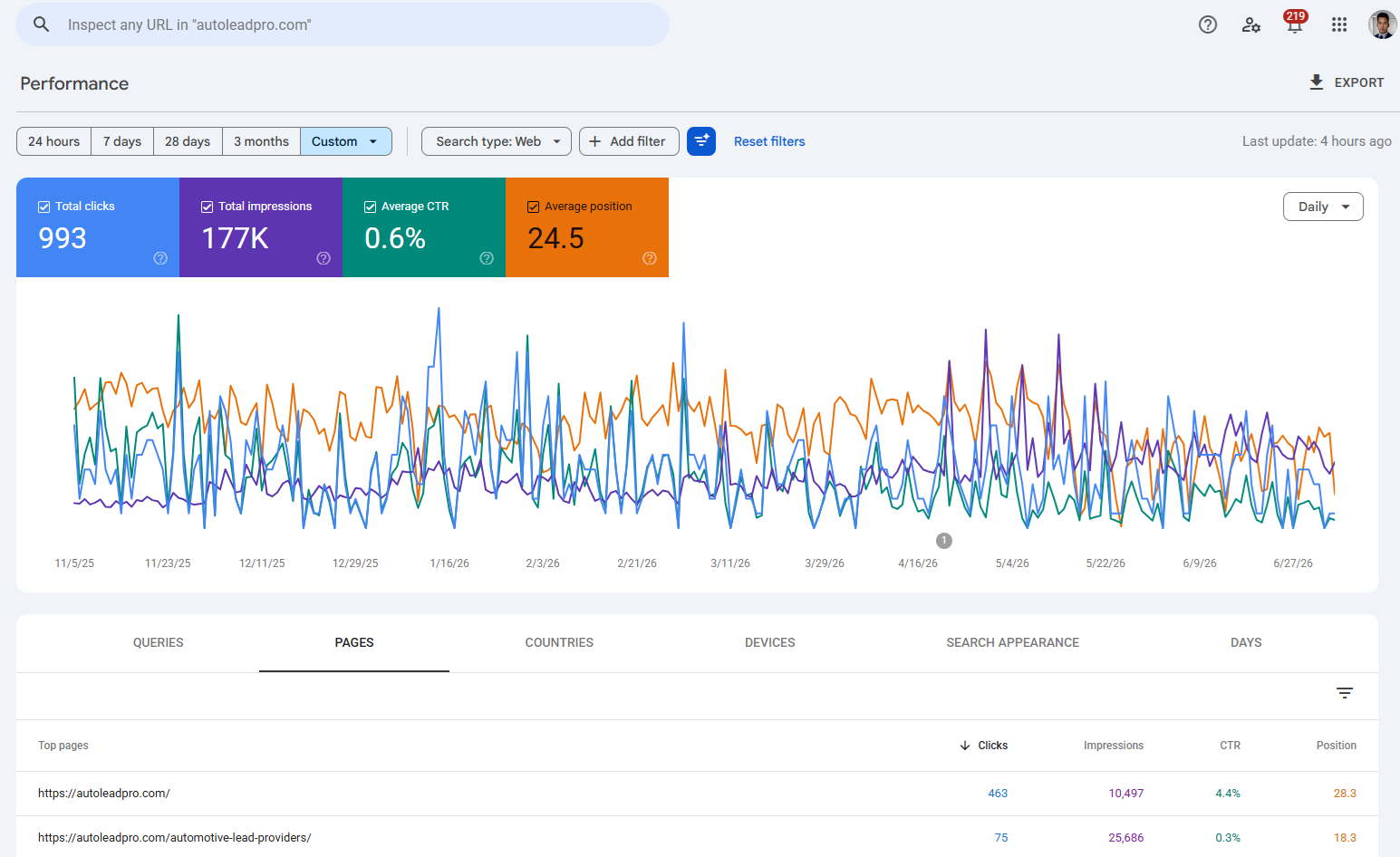Sort by the Position column header
Screen dimensions: 1400x857
1337,746
